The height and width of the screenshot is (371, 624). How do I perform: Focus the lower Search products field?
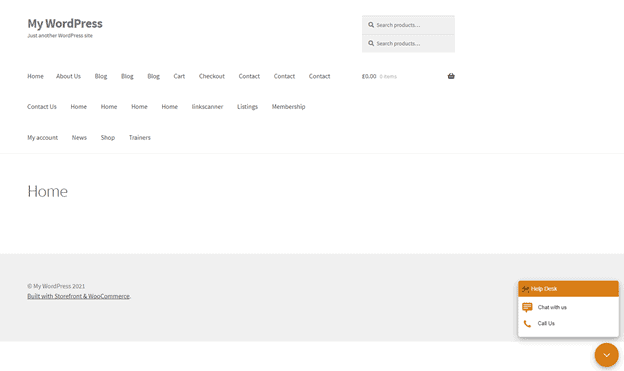[x=408, y=43]
